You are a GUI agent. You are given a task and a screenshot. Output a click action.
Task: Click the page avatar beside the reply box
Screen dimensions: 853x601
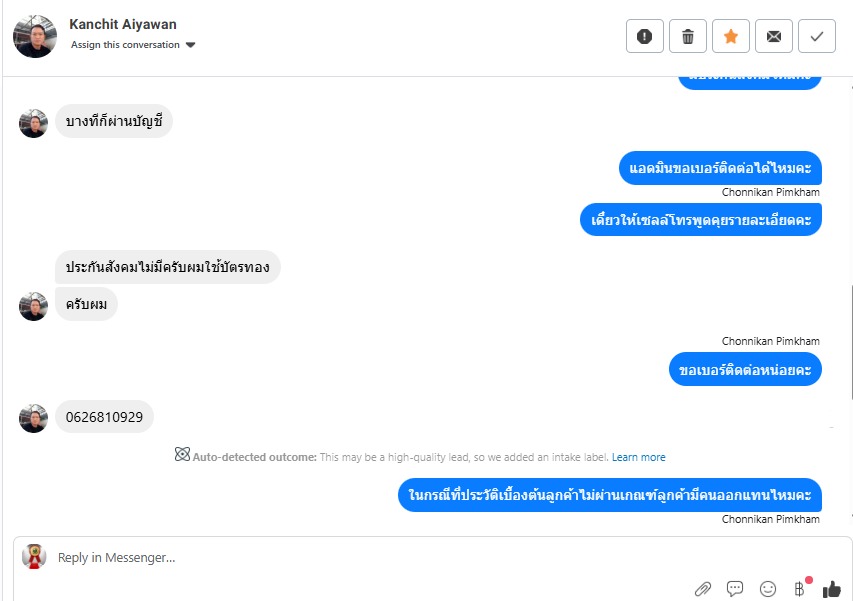coord(34,557)
